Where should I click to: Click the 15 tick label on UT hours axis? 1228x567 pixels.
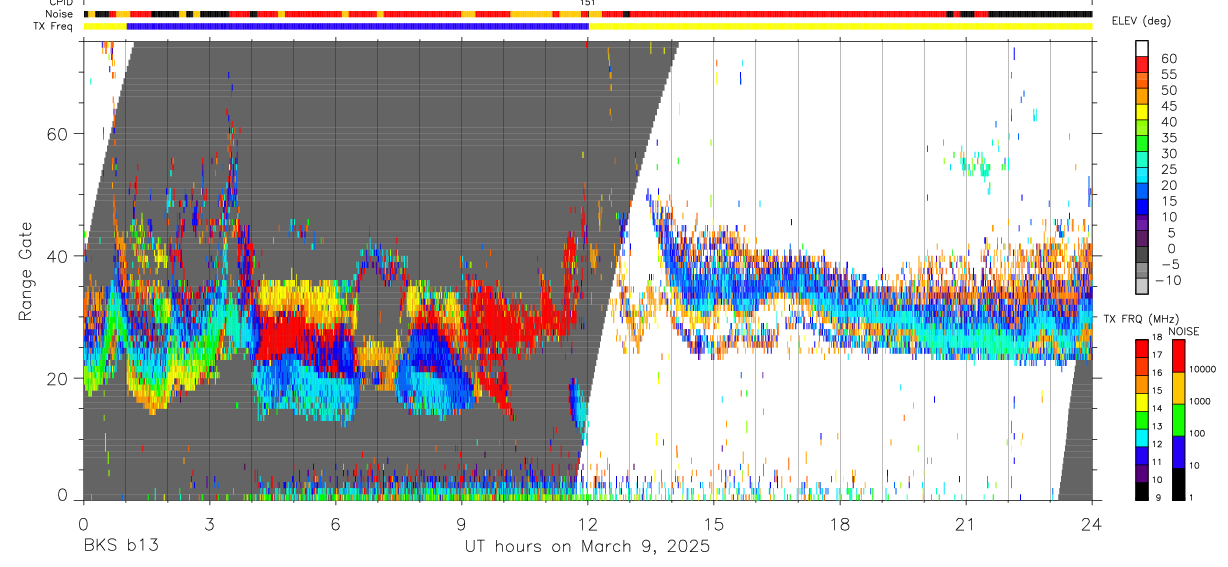(x=713, y=523)
